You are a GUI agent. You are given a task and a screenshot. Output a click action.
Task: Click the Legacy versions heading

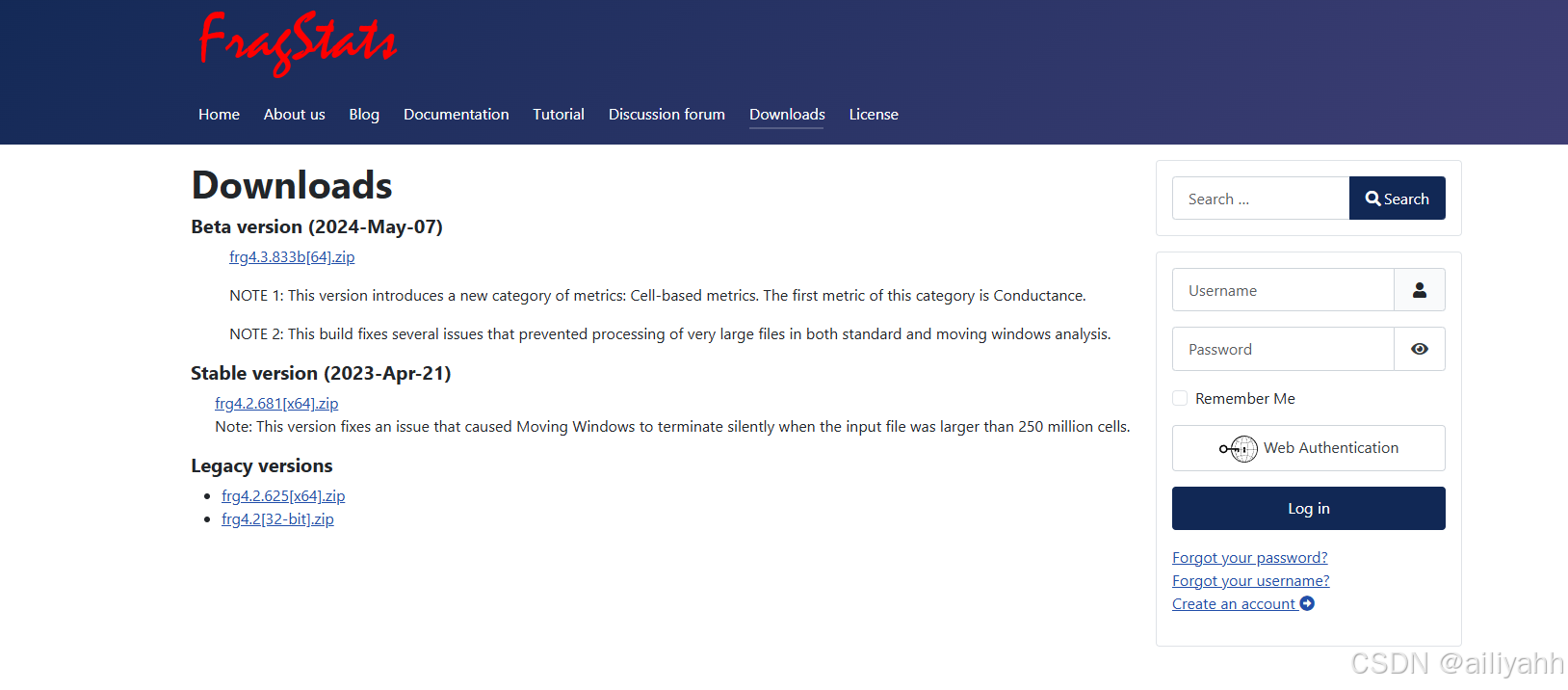tap(262, 465)
